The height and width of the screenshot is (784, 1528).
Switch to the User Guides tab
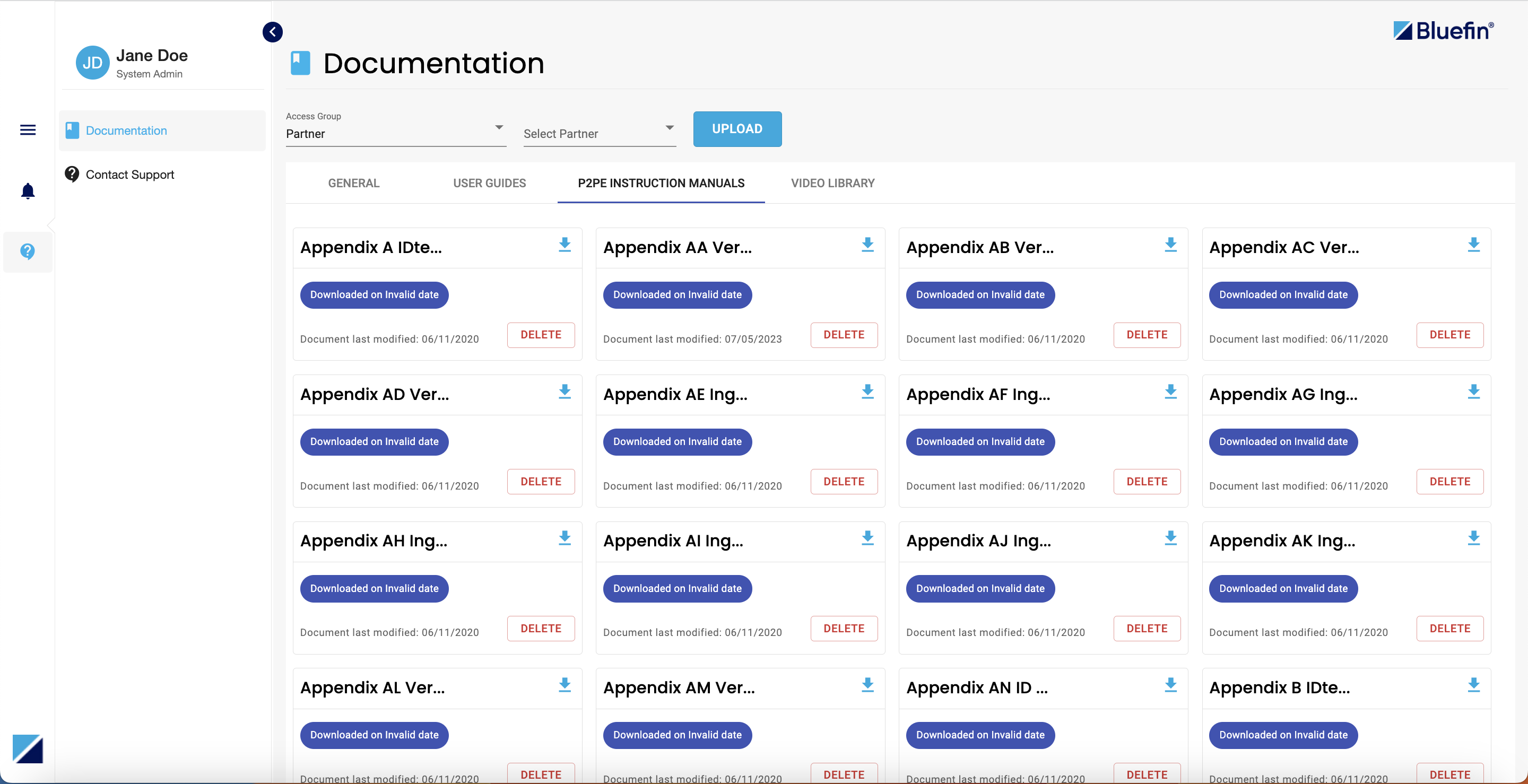tap(489, 183)
